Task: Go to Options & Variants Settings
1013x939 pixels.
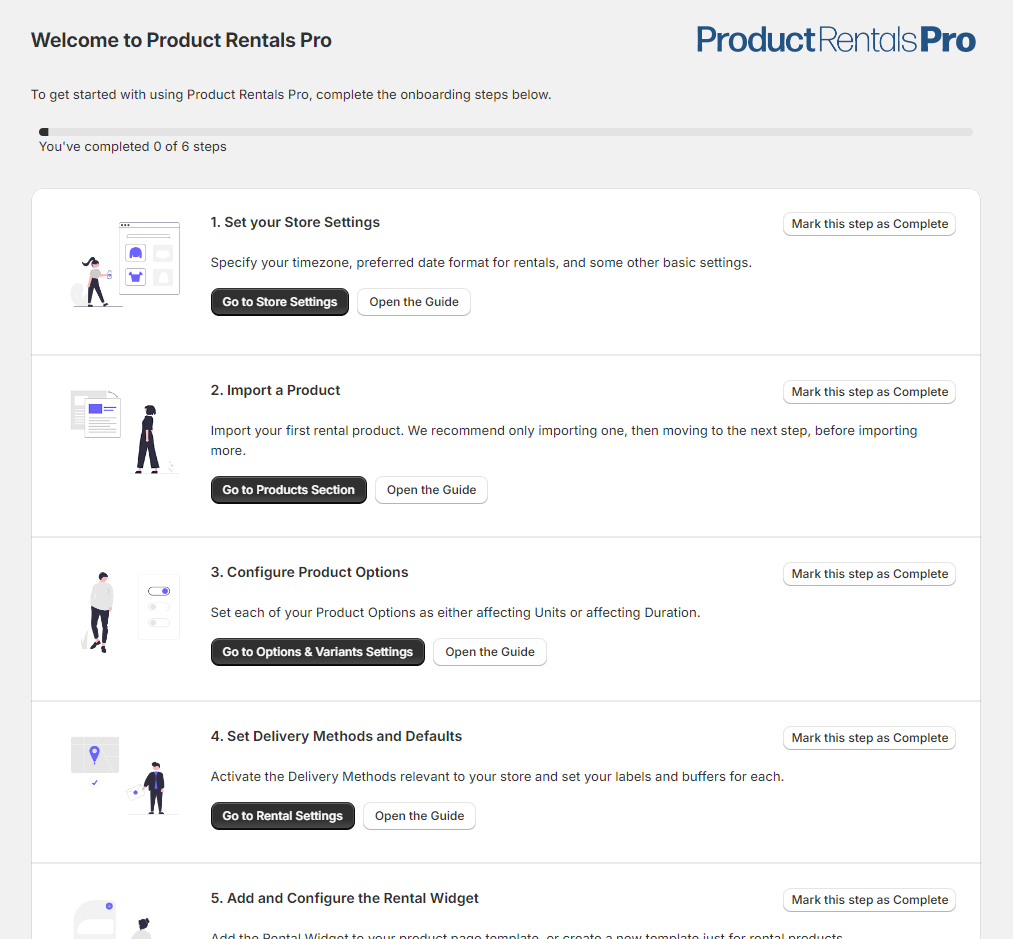Action: click(x=318, y=652)
